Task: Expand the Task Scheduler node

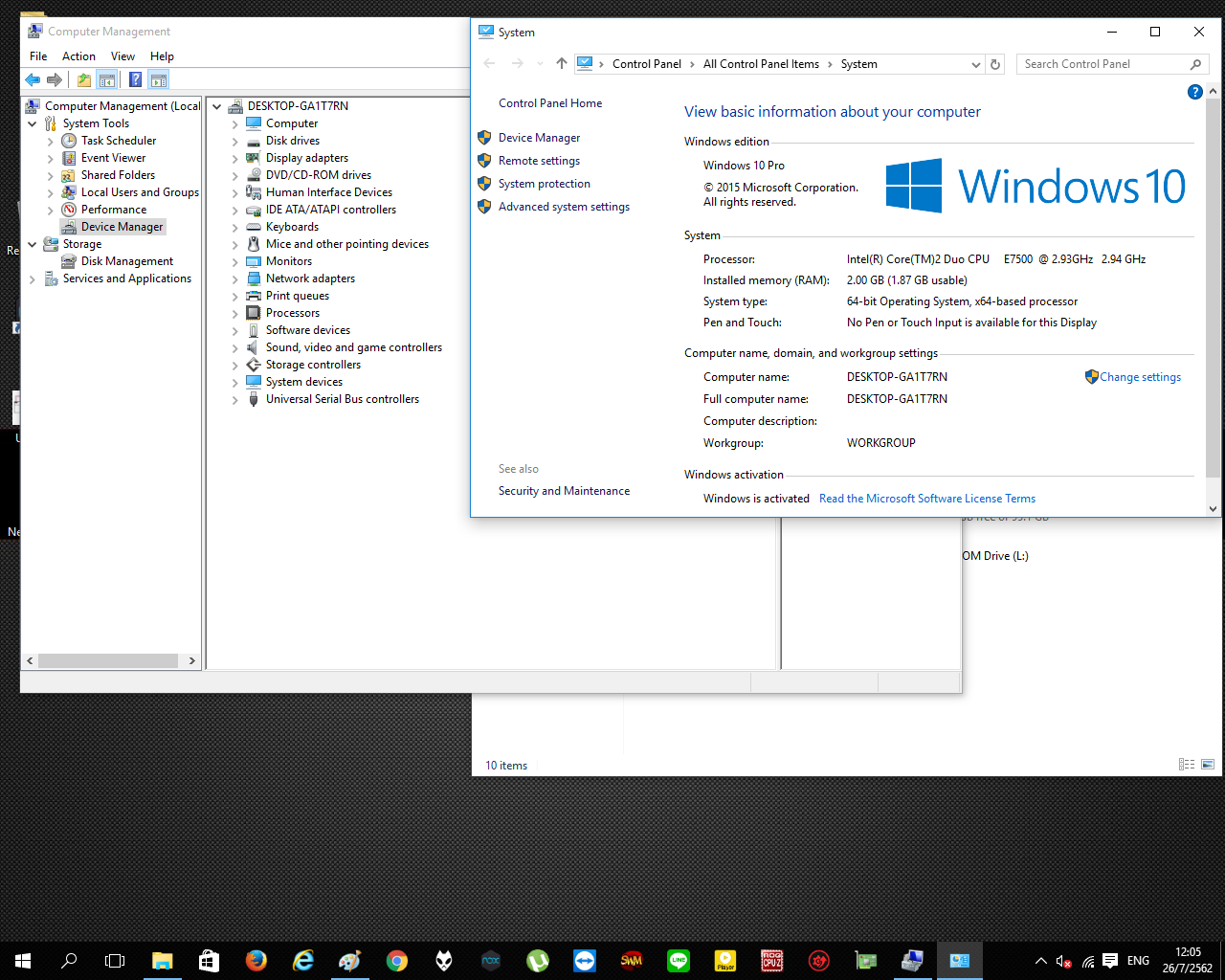Action: click(51, 141)
